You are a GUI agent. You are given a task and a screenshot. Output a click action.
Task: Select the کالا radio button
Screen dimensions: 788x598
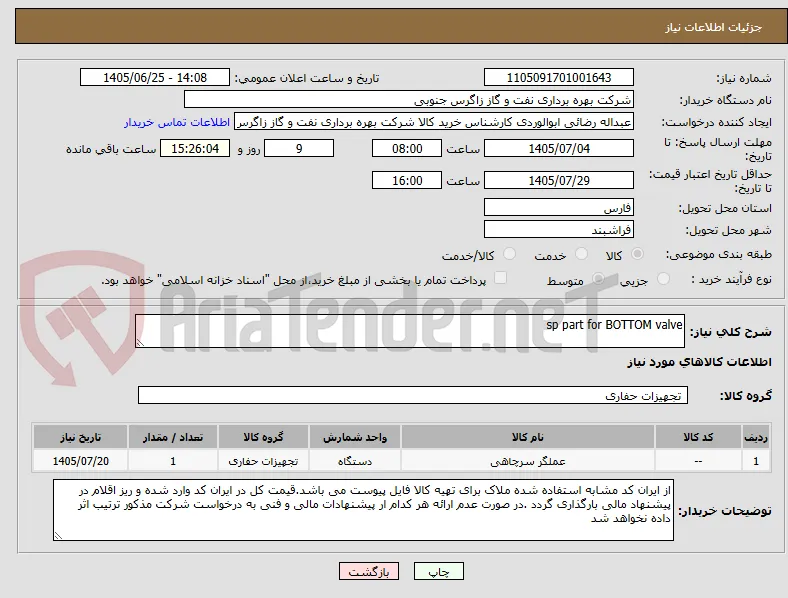coord(637,254)
